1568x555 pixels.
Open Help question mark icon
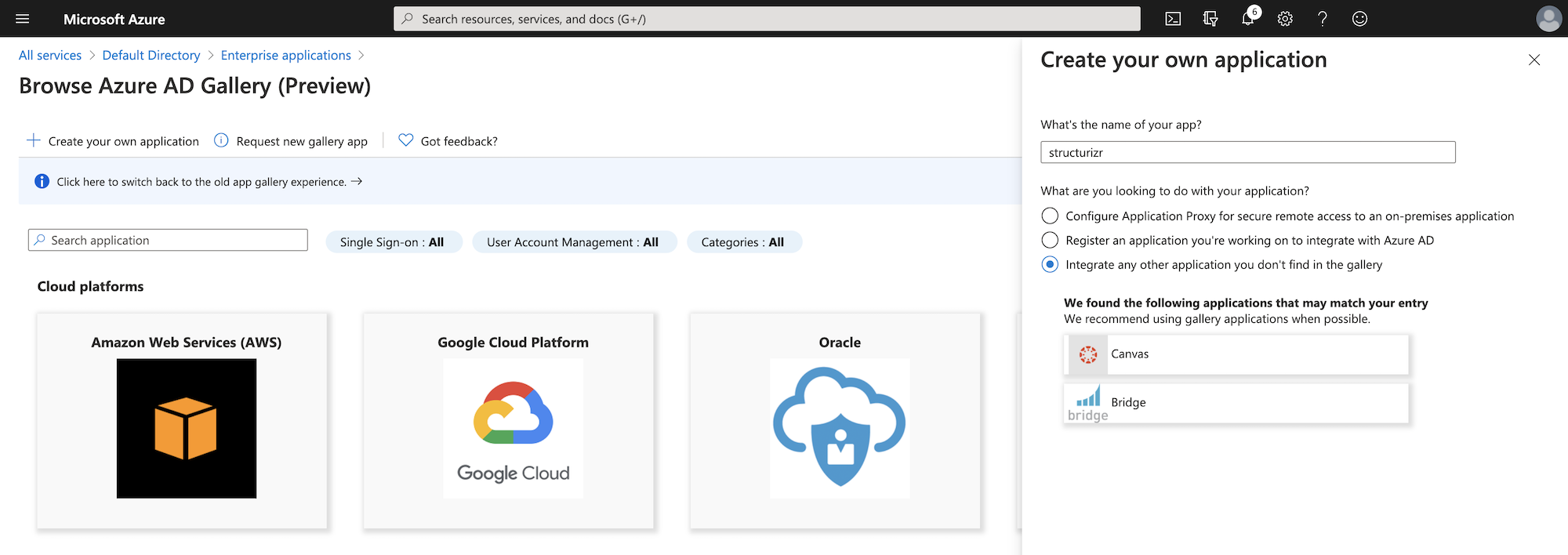1323,19
